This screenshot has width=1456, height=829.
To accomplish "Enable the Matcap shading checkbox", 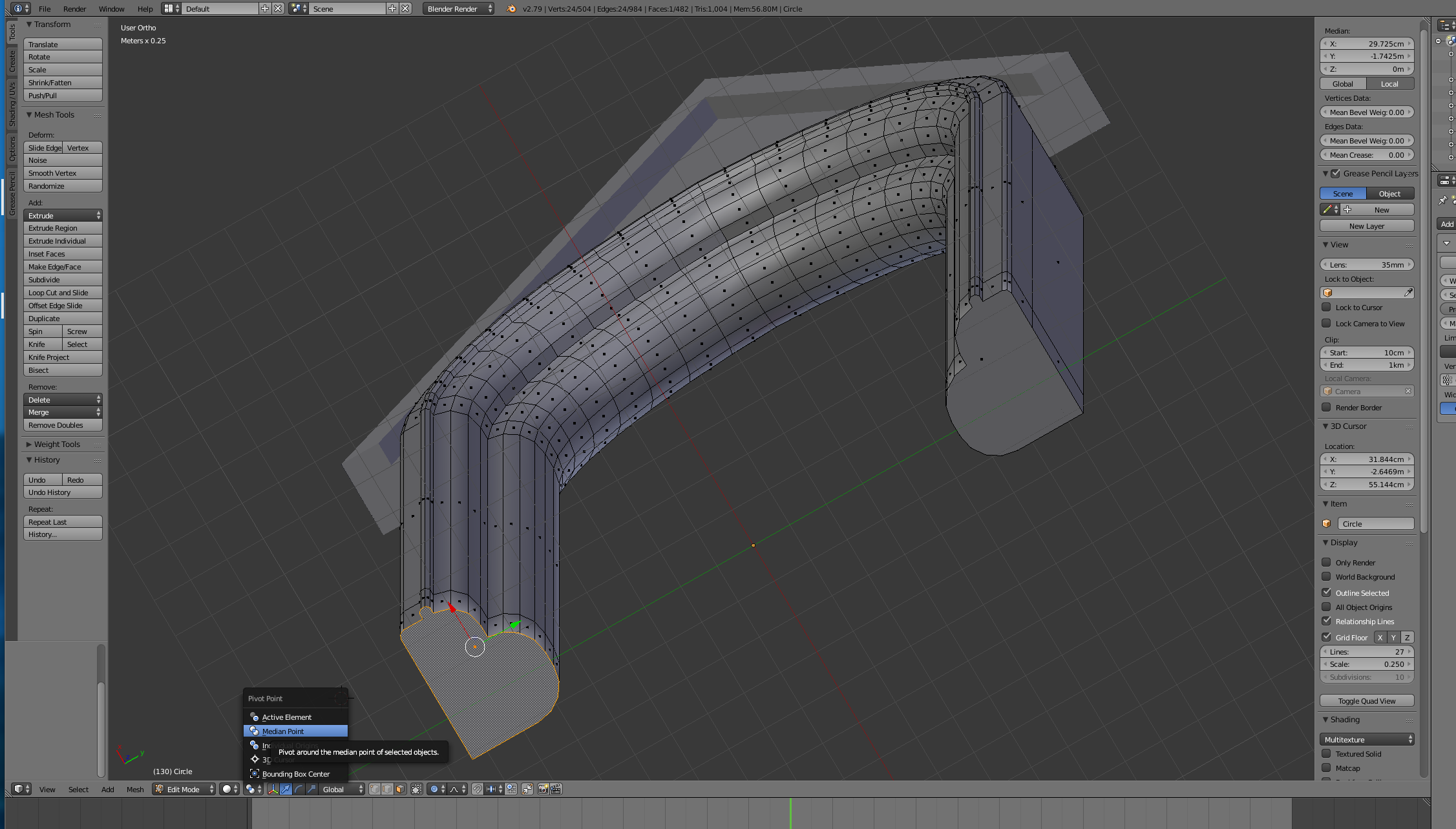I will [x=1326, y=768].
